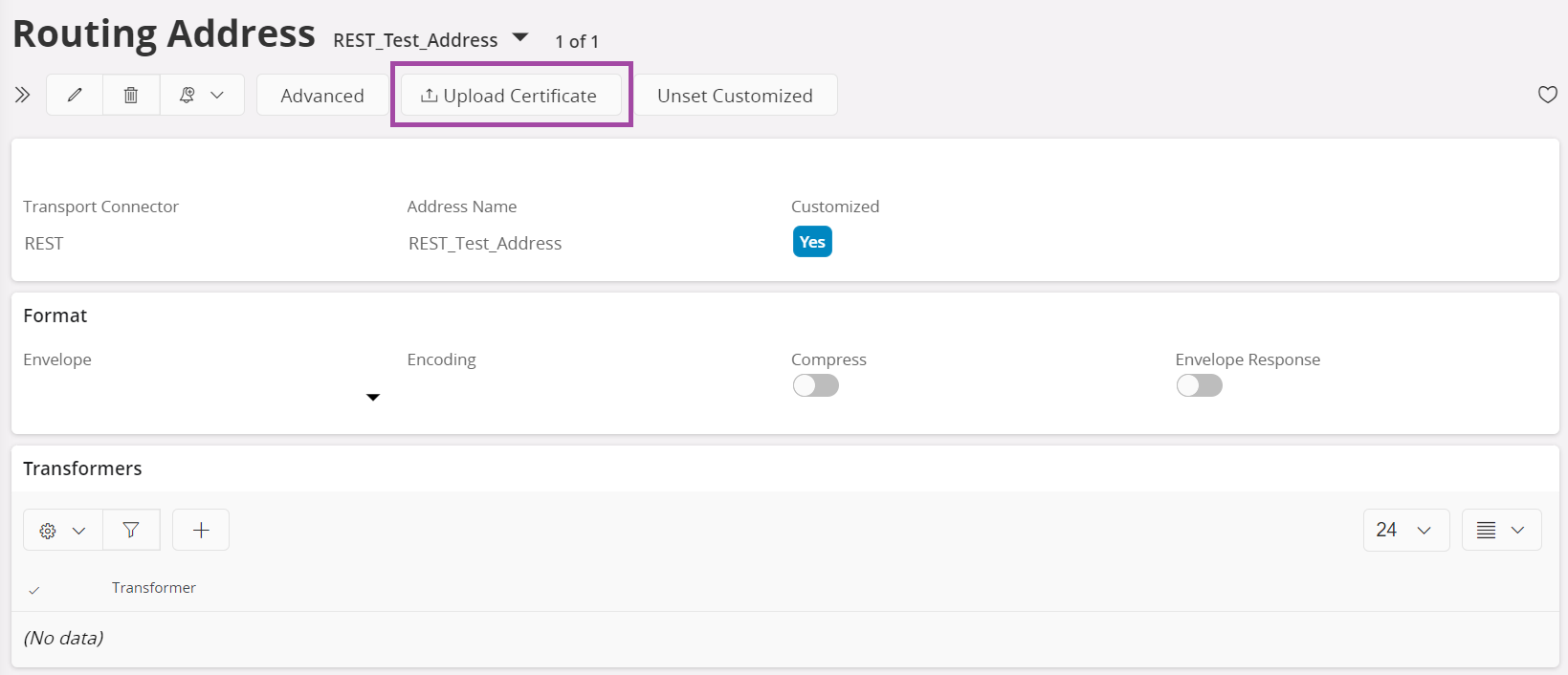Toggle the Compress switch
Screen dimensions: 1568x675
(x=815, y=385)
